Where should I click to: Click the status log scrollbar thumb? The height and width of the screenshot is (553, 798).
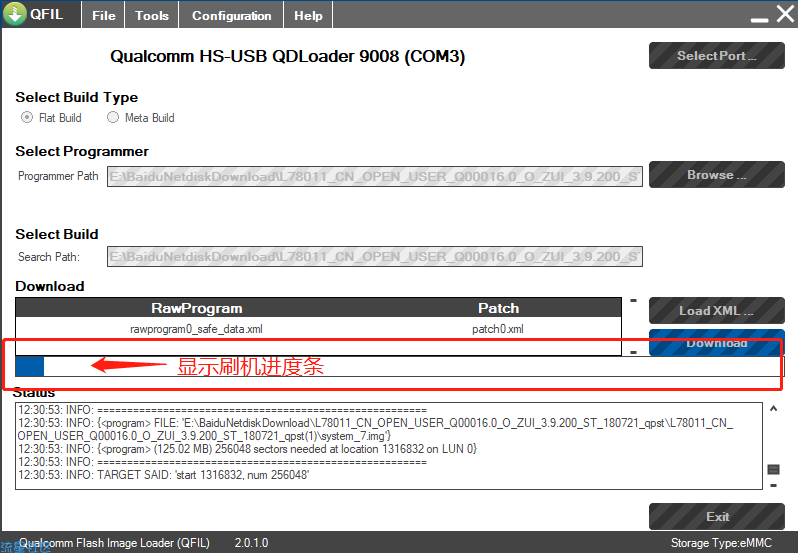(x=774, y=469)
